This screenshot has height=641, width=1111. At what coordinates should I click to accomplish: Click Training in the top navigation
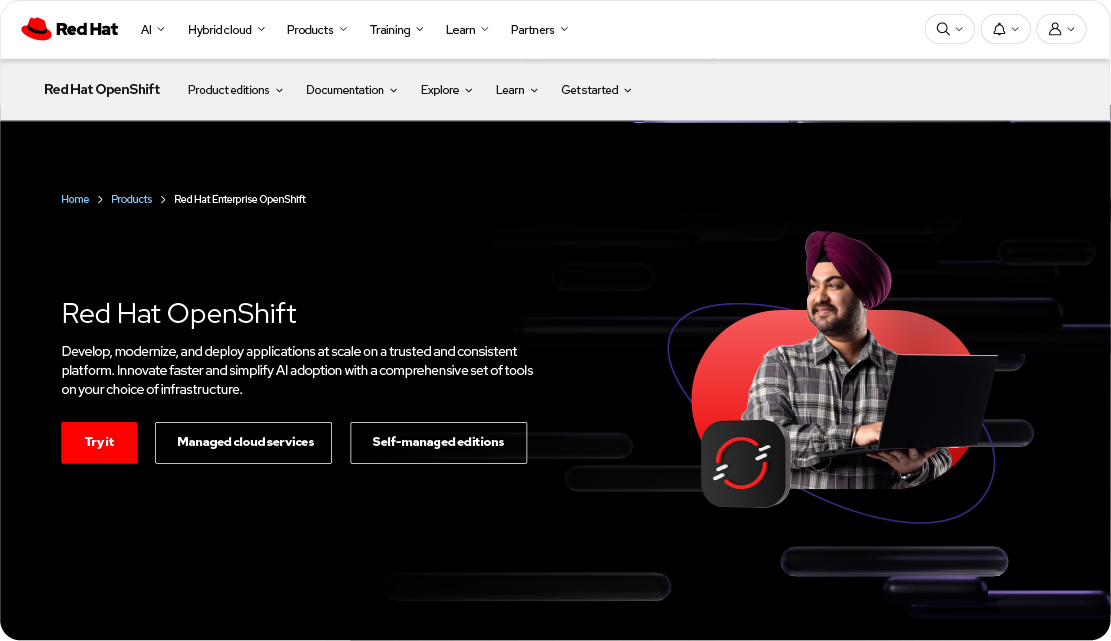tap(396, 30)
